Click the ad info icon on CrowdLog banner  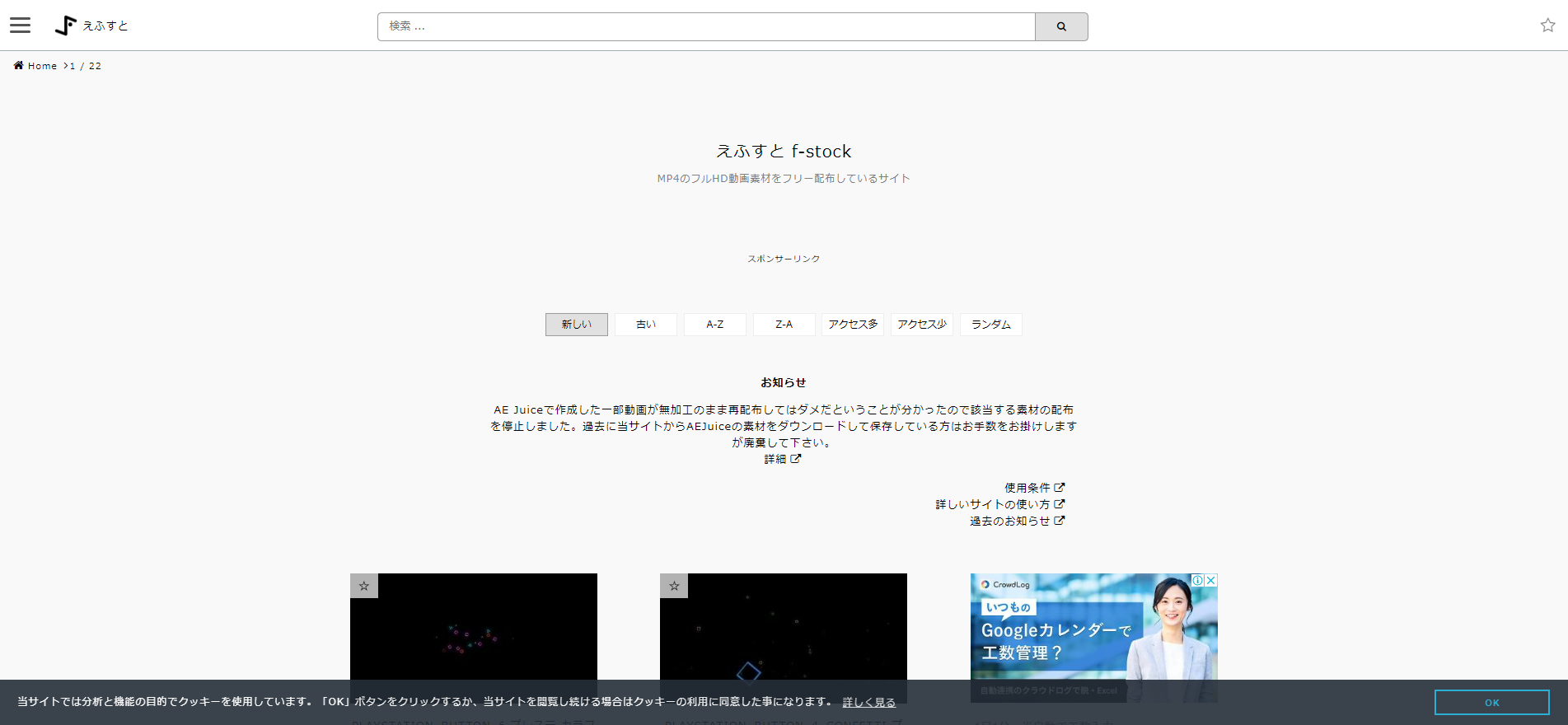[x=1198, y=580]
